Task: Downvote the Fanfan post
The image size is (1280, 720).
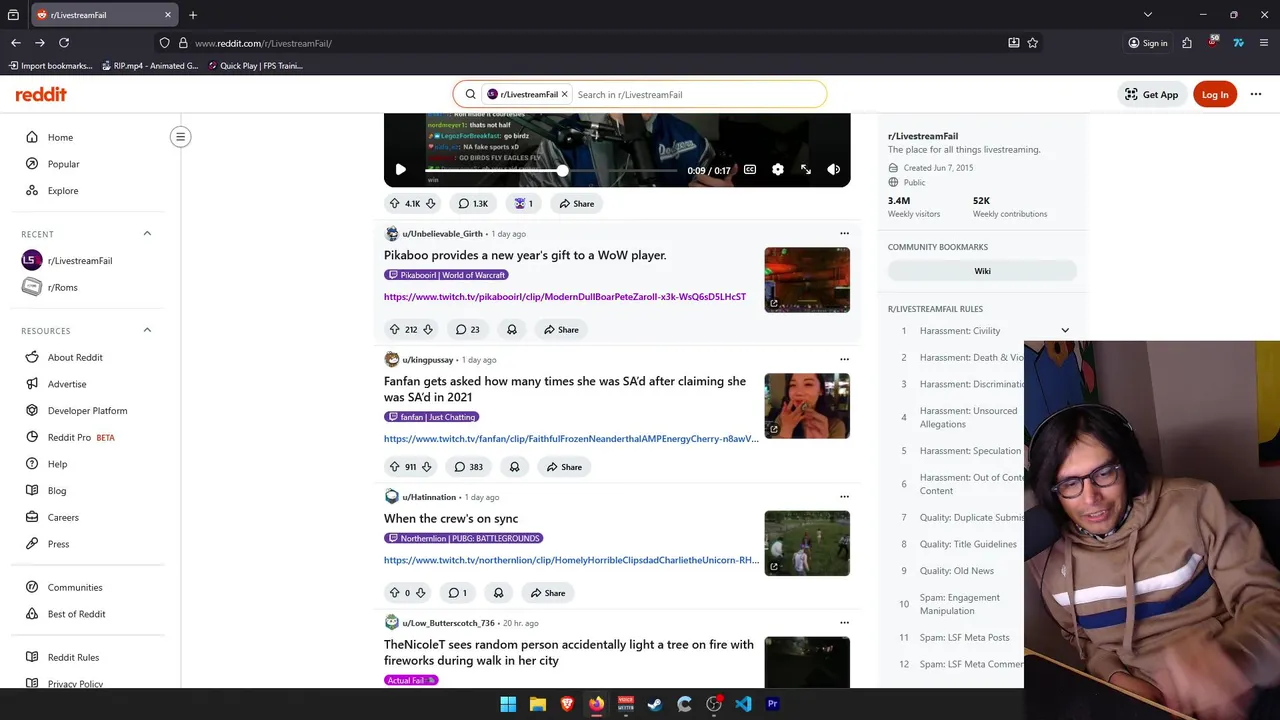Action: click(x=427, y=467)
